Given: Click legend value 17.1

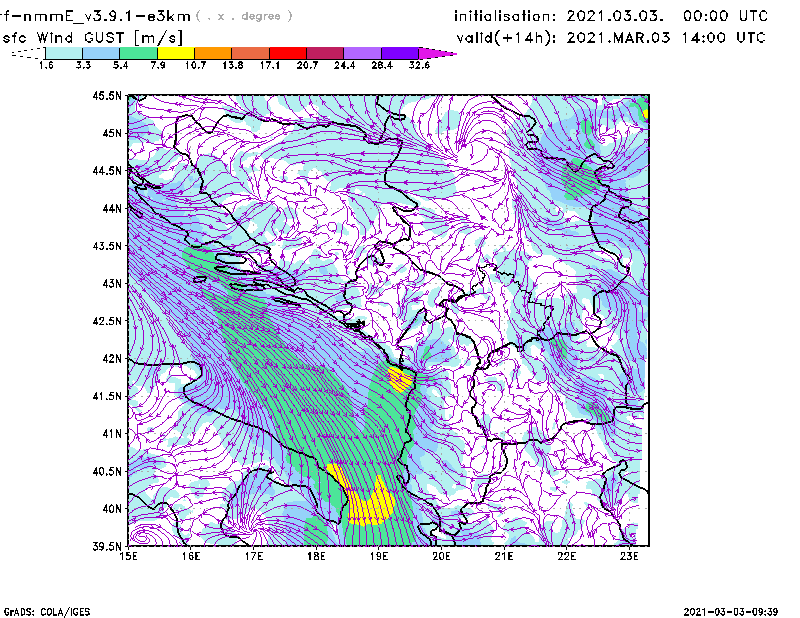Looking at the screenshot, I should coord(270,65).
